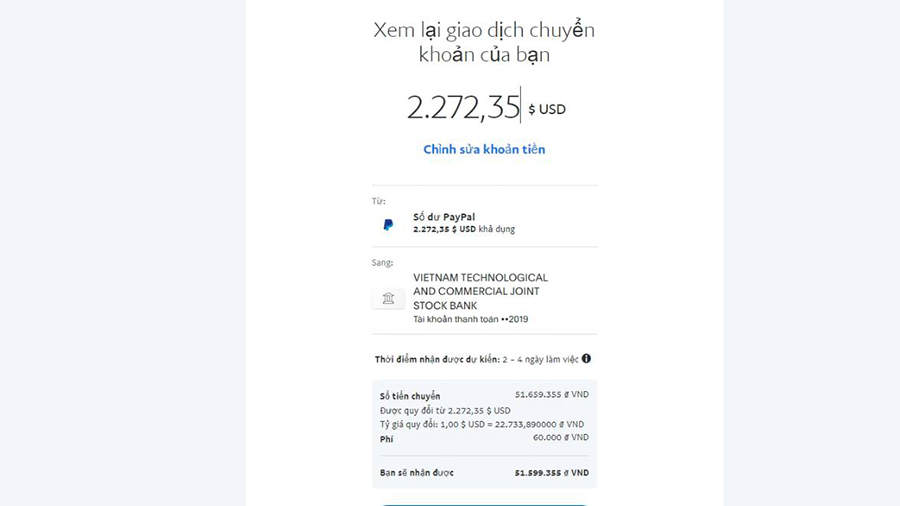Click the Xem lại giao dịch page heading

pyautogui.click(x=484, y=42)
